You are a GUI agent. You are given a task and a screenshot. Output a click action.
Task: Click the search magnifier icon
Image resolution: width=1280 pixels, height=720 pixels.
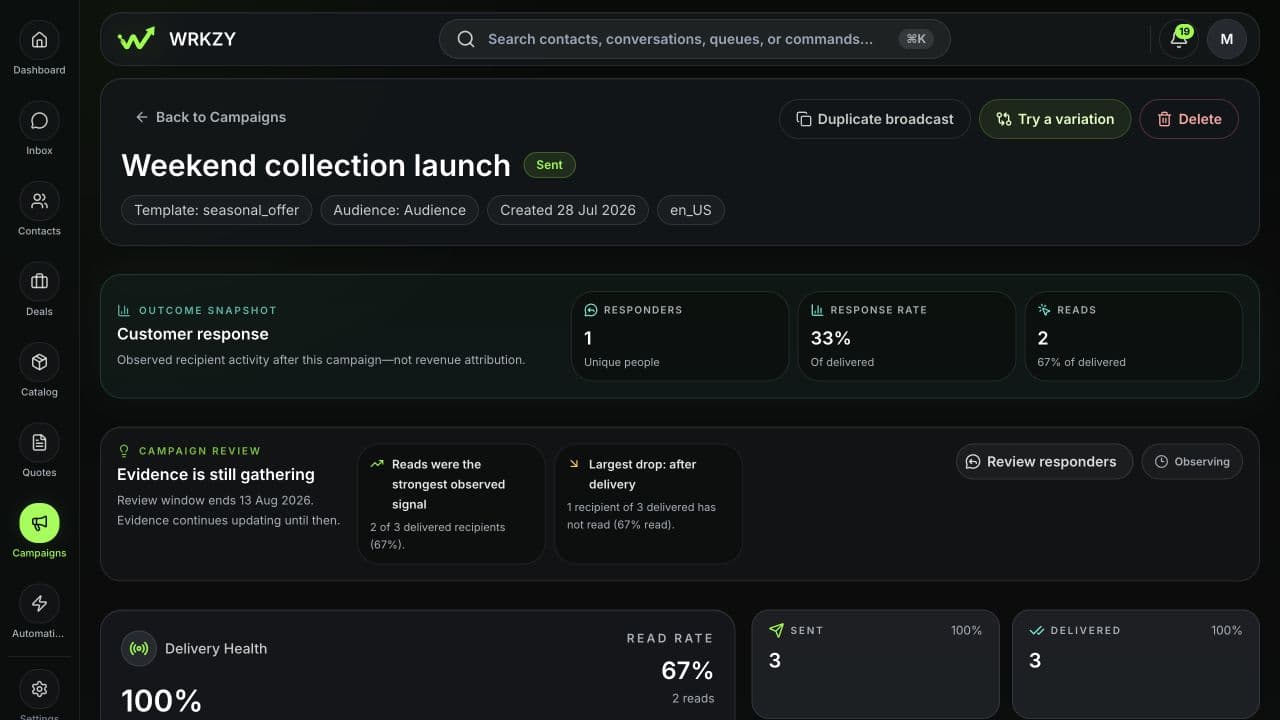click(466, 39)
